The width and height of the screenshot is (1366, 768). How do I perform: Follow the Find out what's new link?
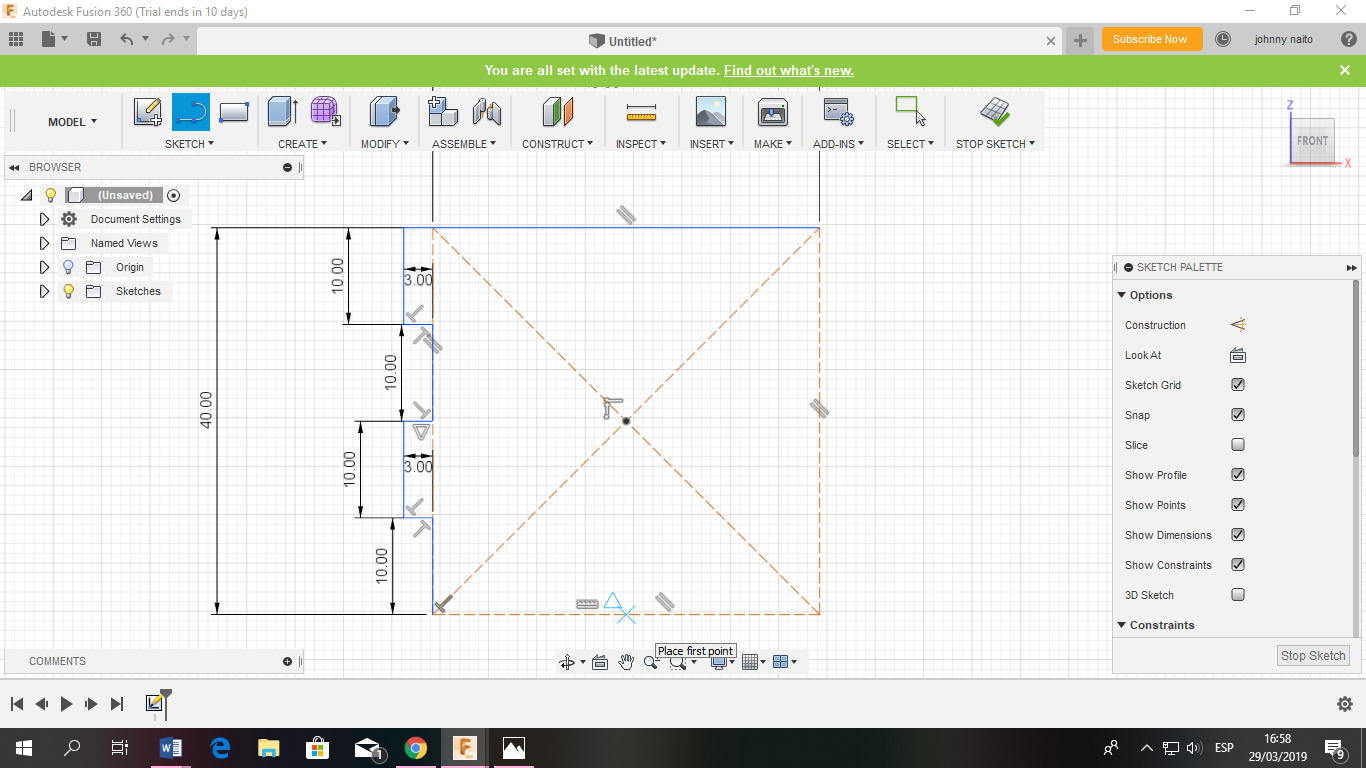coord(789,71)
